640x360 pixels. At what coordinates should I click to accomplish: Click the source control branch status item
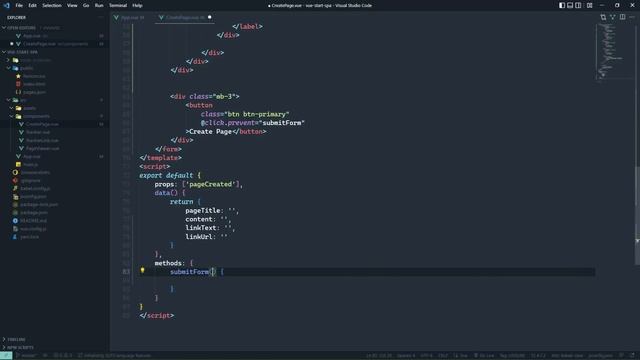point(27,356)
